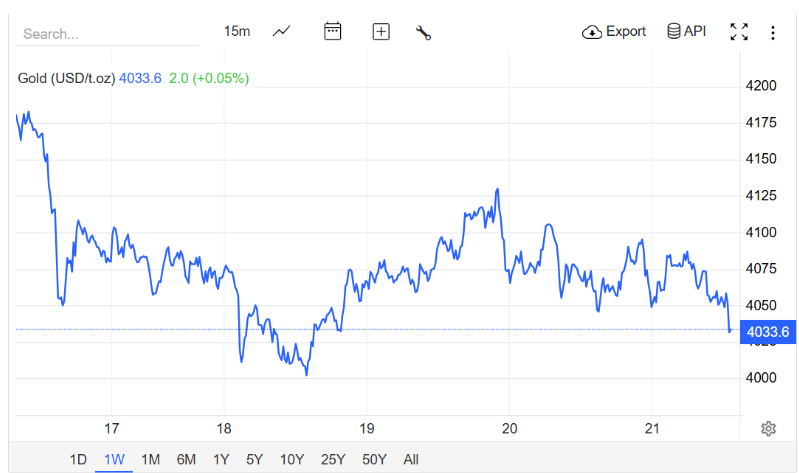Select the All time range
Screen dimensions: 799x473
coord(411,459)
